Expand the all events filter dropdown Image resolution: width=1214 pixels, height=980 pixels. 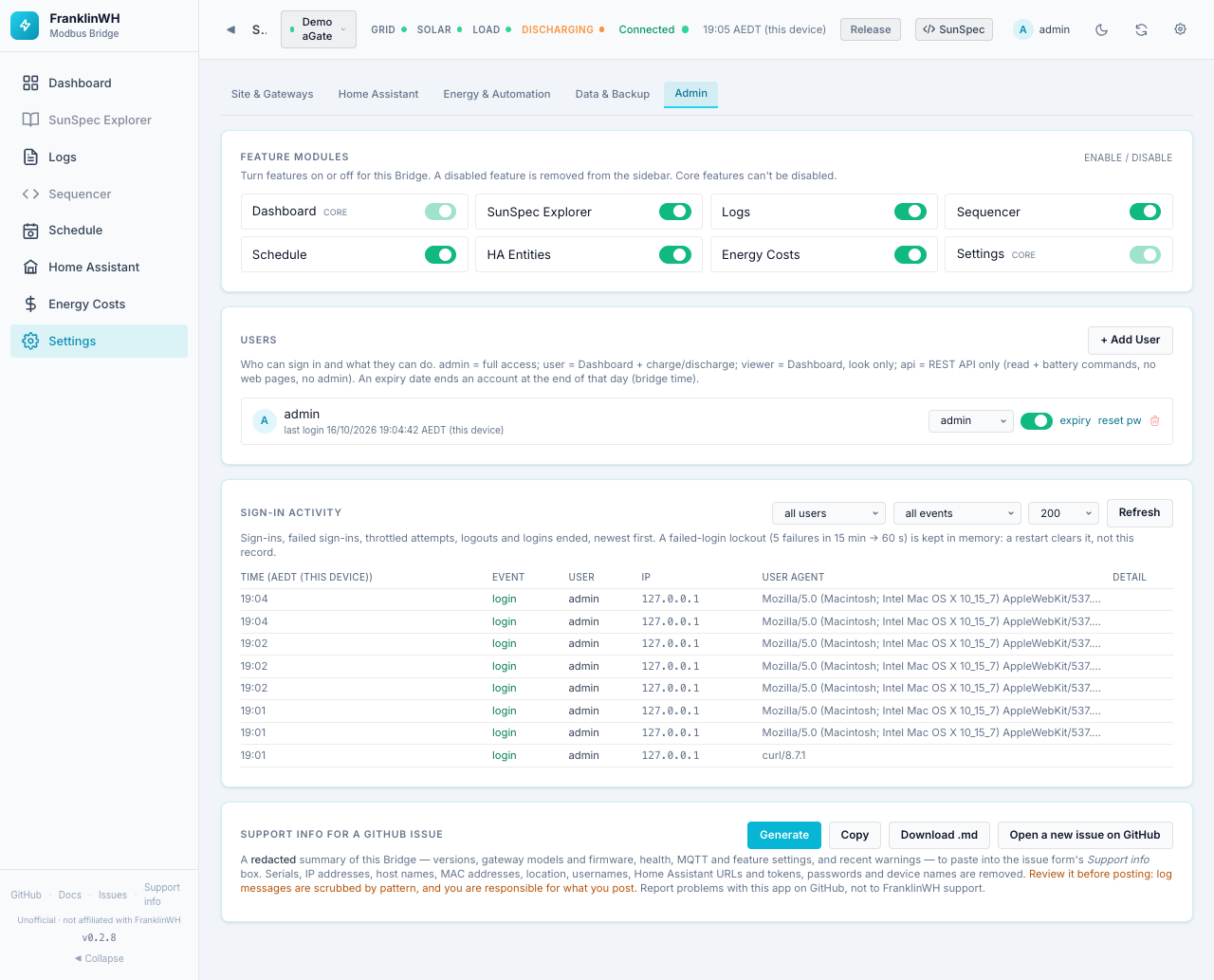point(957,513)
